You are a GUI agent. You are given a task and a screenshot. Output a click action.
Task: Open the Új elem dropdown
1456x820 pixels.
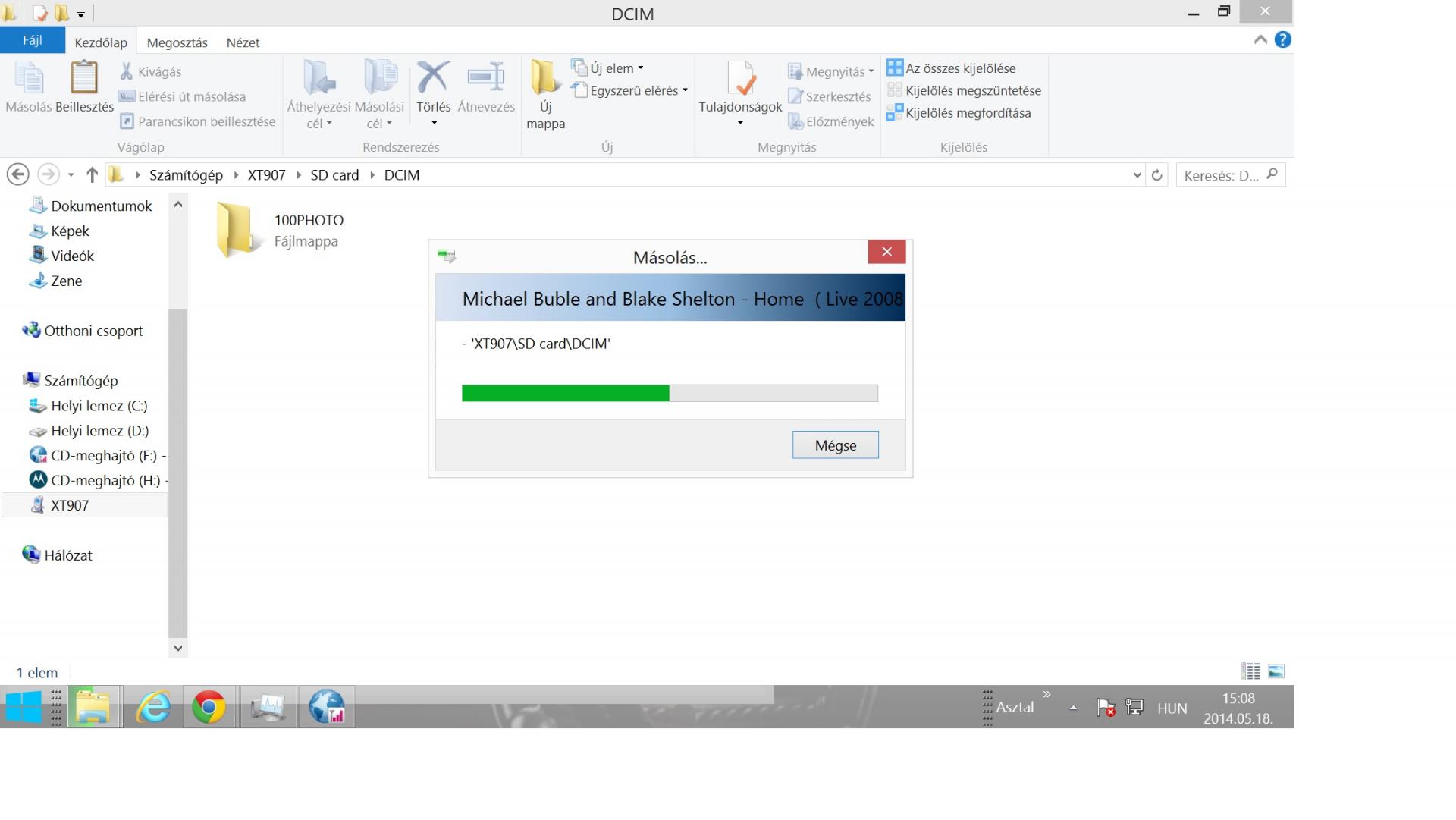tap(607, 68)
